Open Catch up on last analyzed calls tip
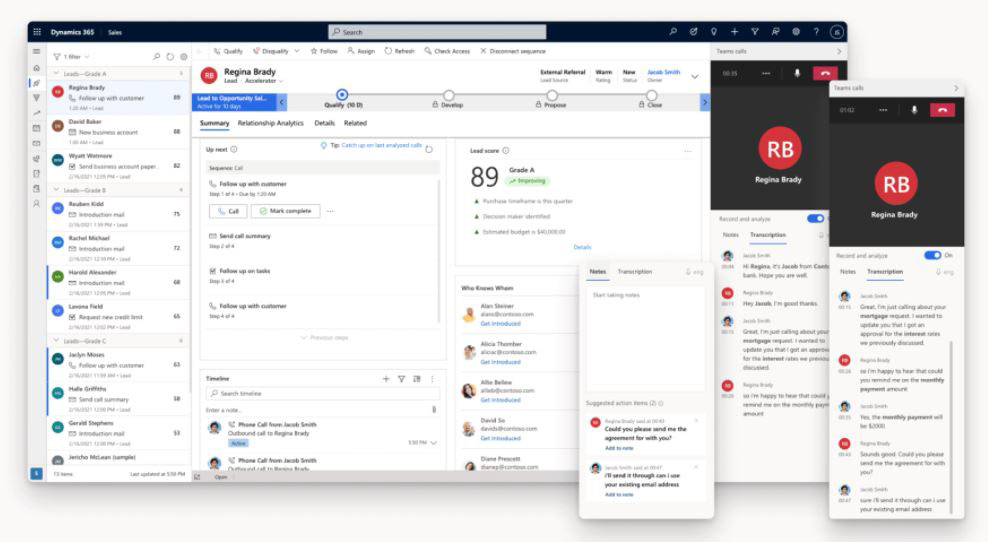 click(382, 145)
